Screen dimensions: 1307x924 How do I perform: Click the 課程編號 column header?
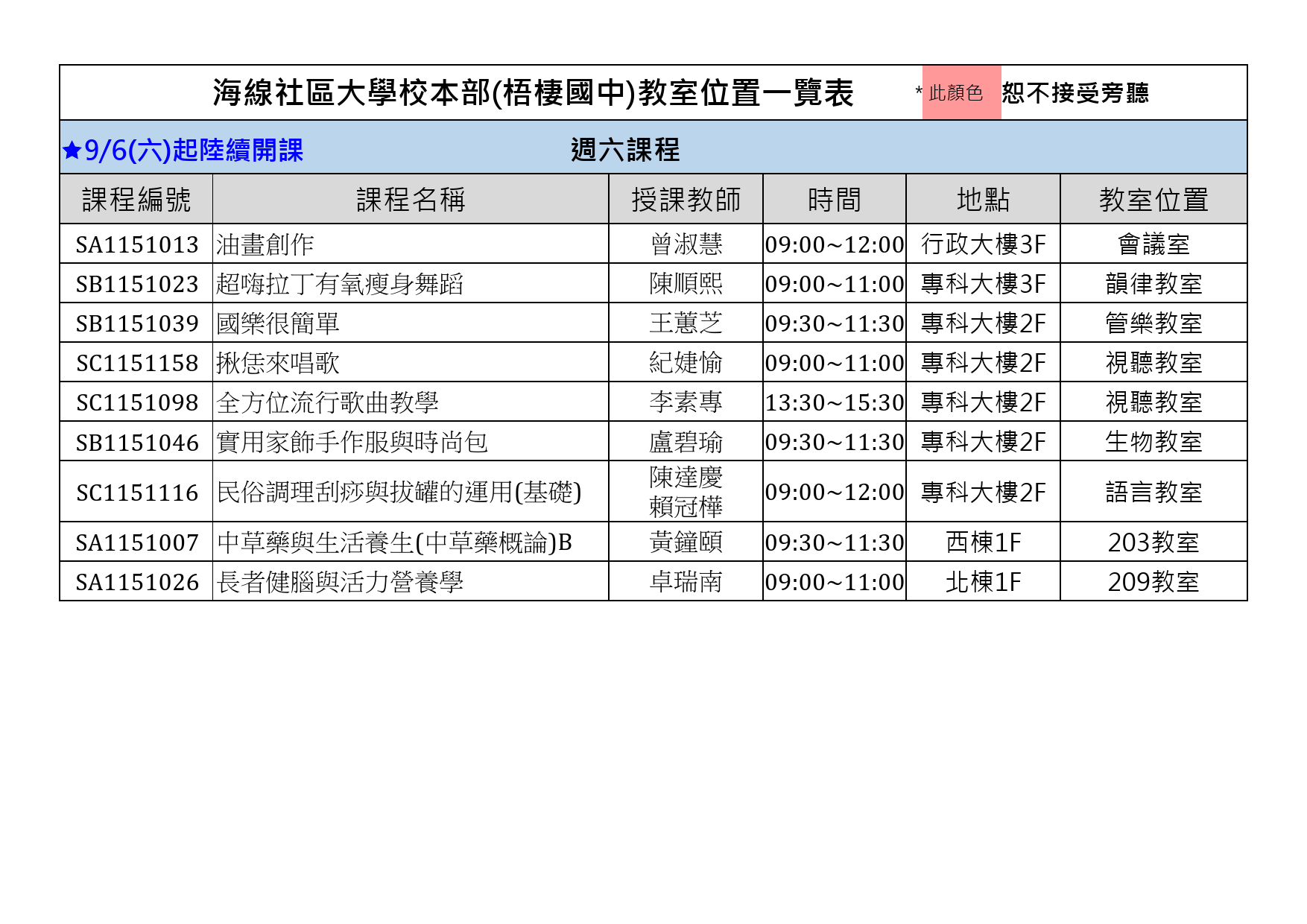click(x=136, y=200)
